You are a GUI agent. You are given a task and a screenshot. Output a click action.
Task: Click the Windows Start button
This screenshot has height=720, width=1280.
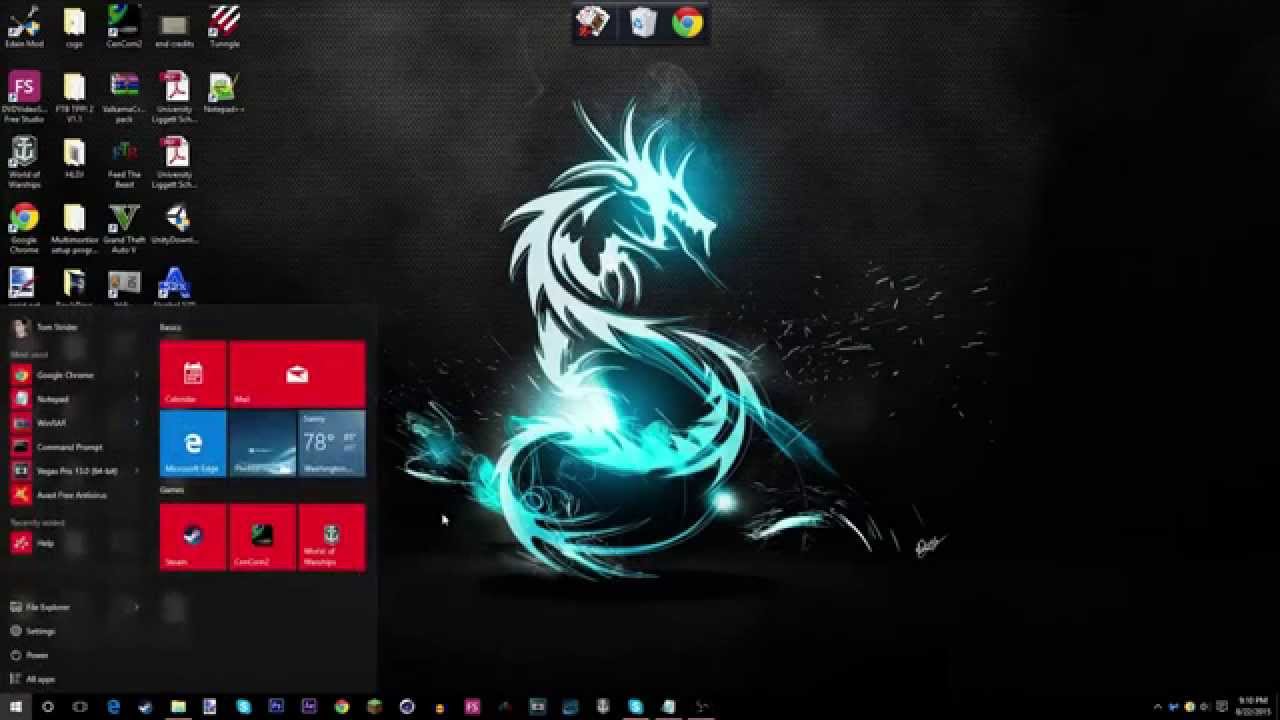pyautogui.click(x=15, y=707)
